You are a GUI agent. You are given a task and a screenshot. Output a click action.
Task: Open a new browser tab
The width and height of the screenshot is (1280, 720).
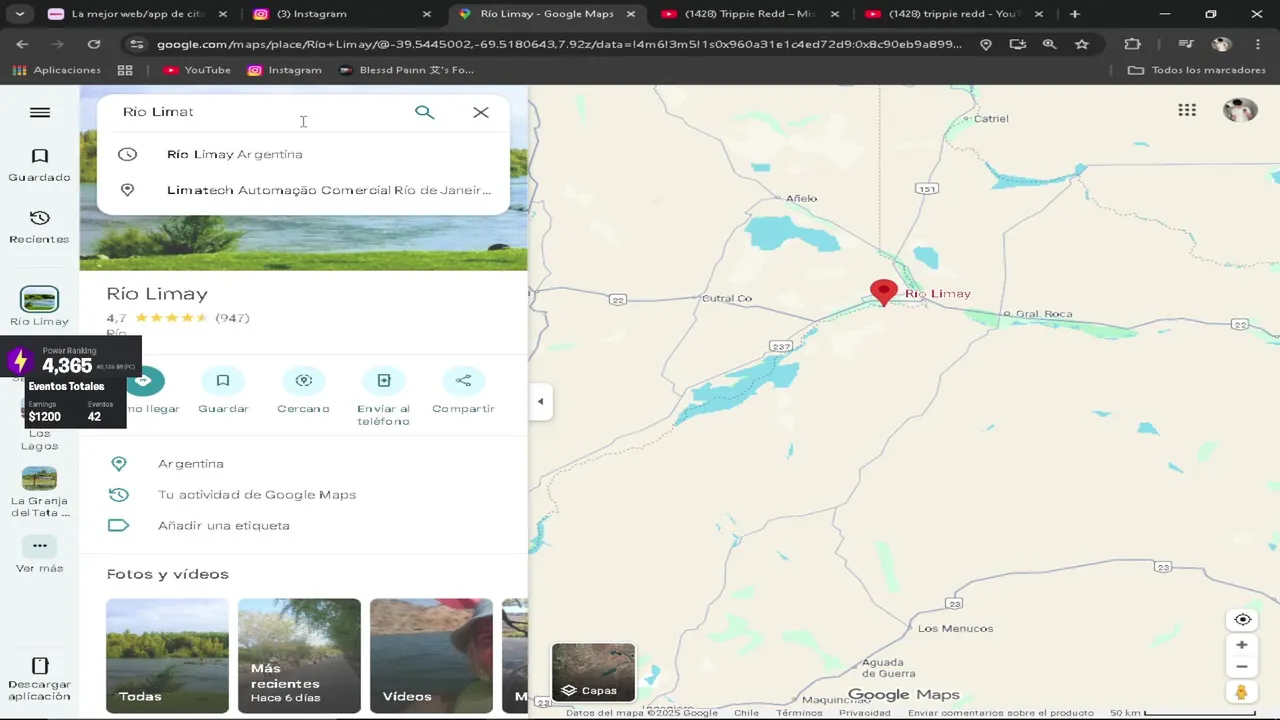point(1075,14)
